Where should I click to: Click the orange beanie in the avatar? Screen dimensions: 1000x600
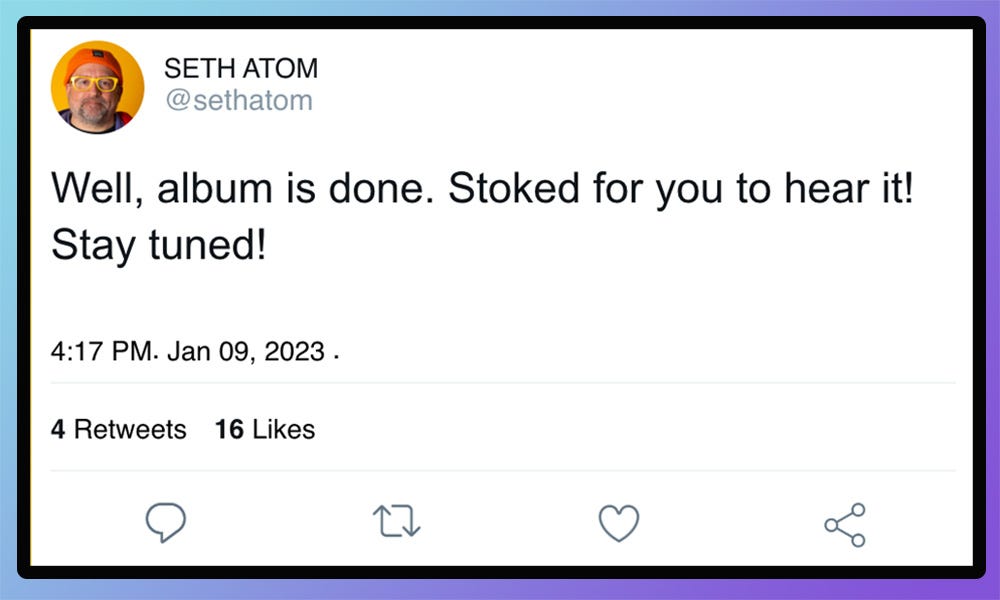(x=94, y=62)
